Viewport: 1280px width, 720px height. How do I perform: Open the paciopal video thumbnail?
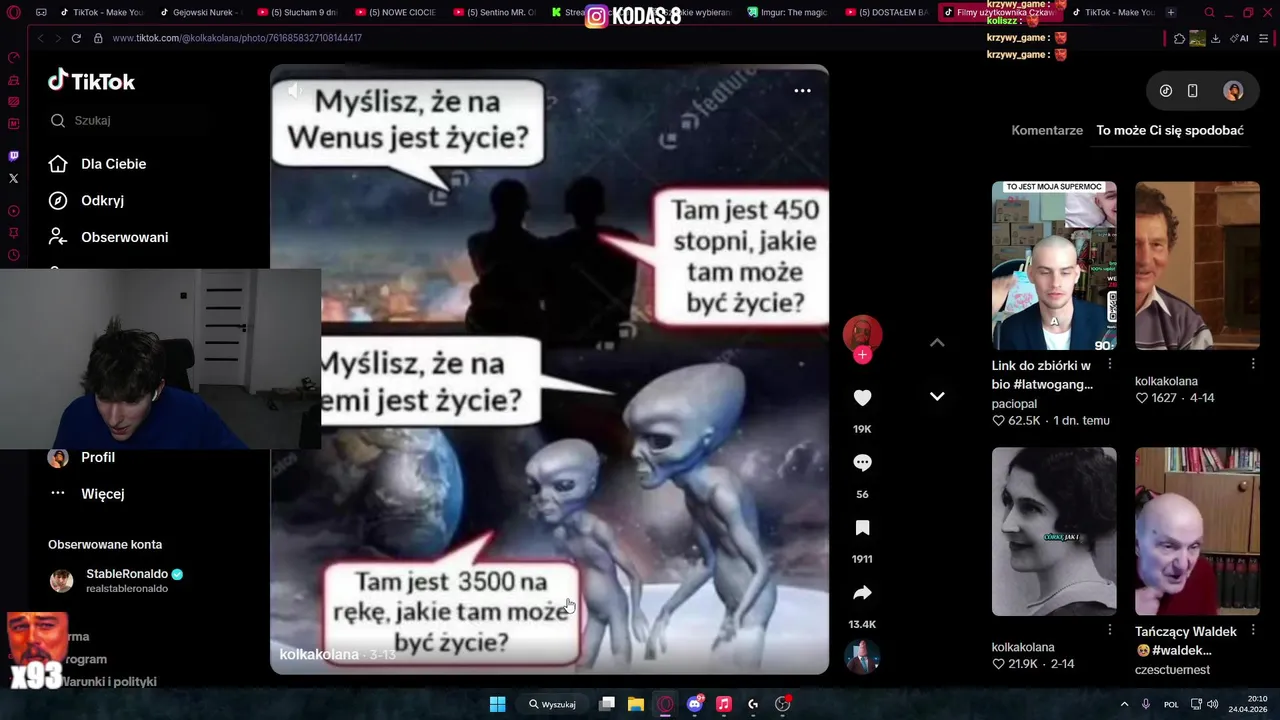pos(1054,266)
